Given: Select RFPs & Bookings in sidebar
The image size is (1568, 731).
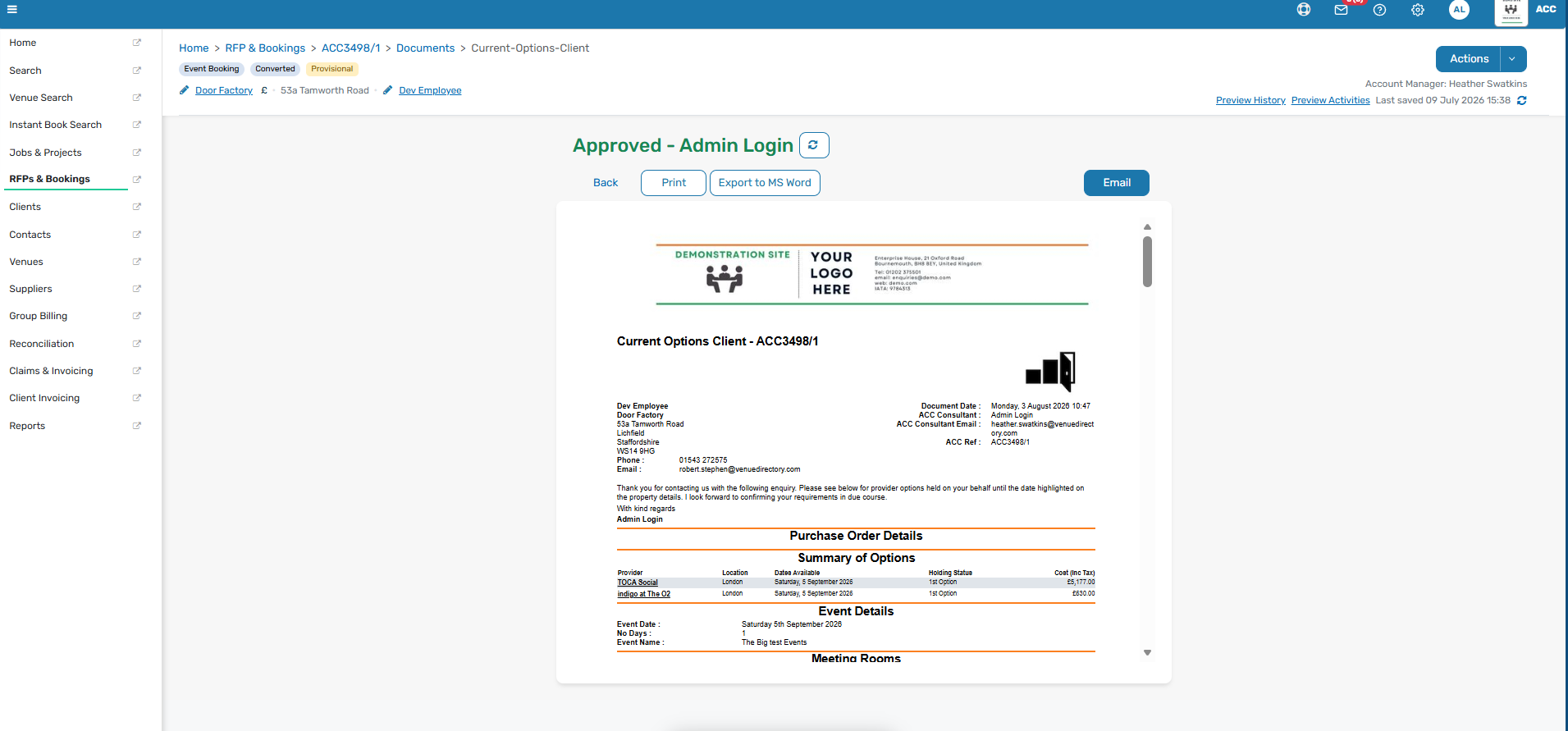Looking at the screenshot, I should [49, 179].
